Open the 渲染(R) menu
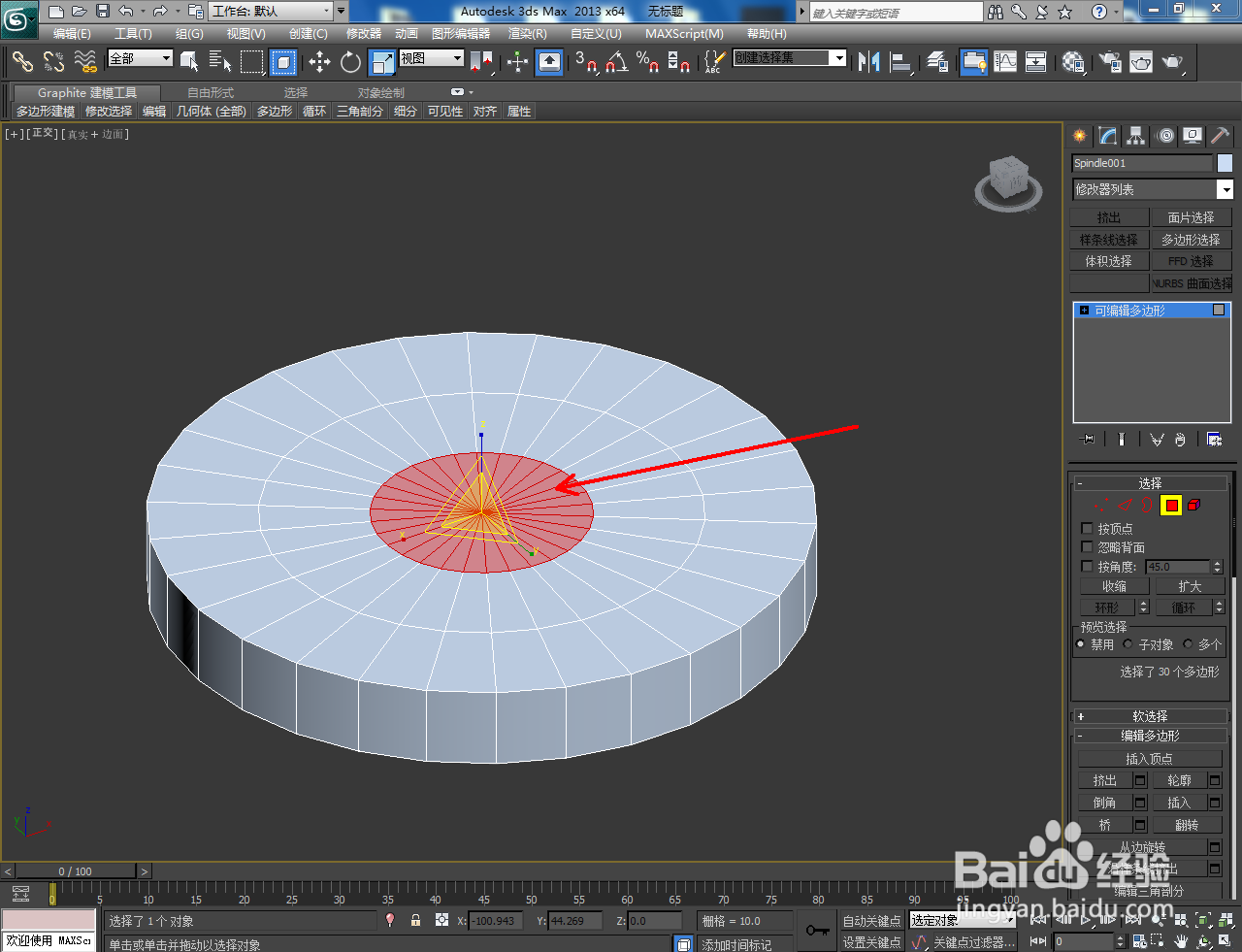The image size is (1242, 952). click(528, 34)
